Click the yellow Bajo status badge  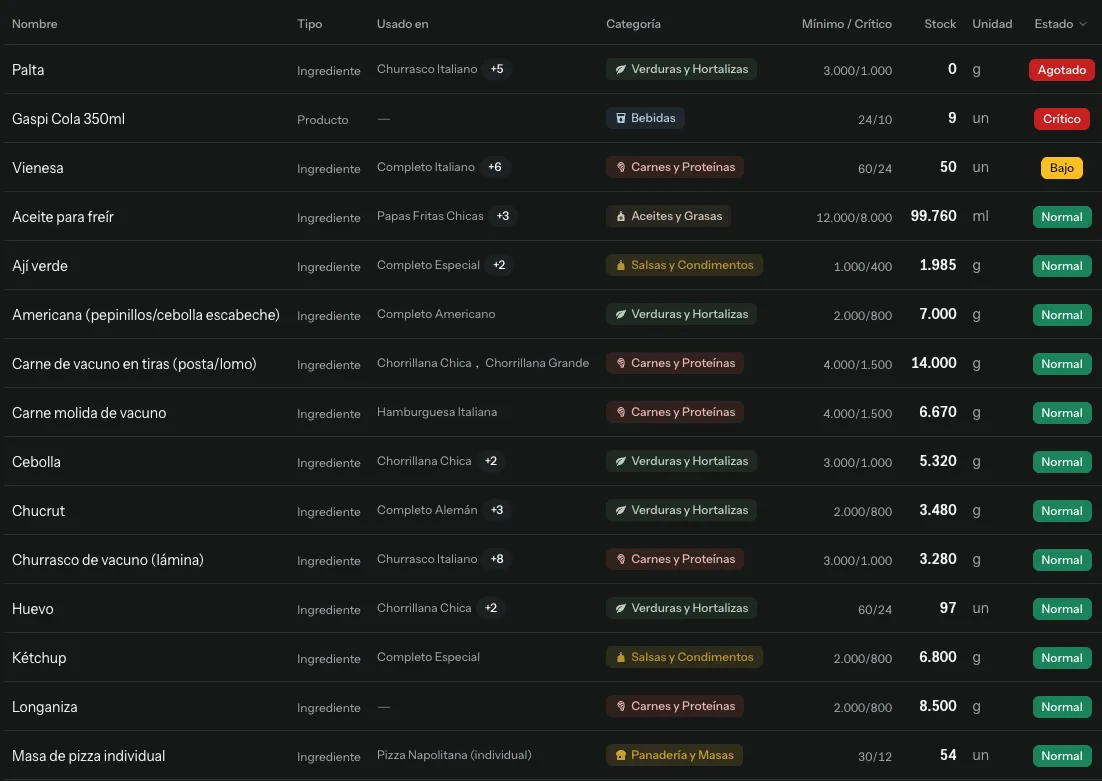click(x=1061, y=168)
